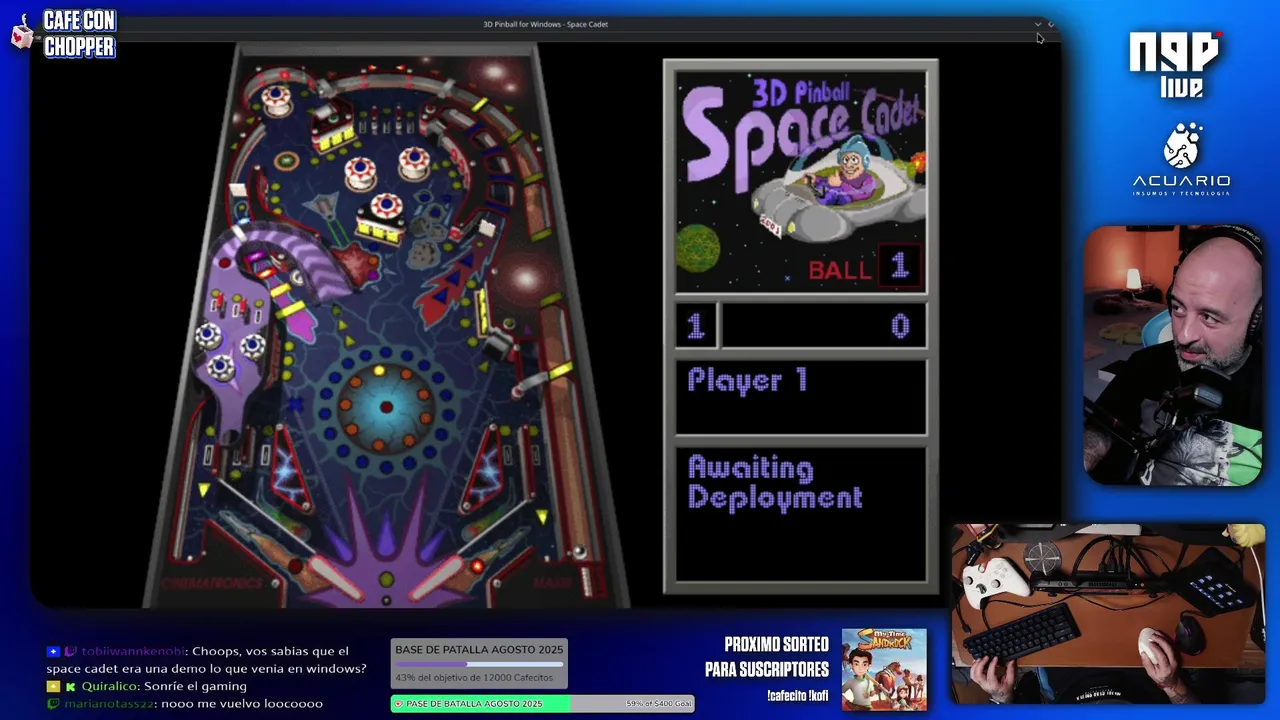Click the player number box showing 1
Screen dimensions: 1280x720
point(695,325)
